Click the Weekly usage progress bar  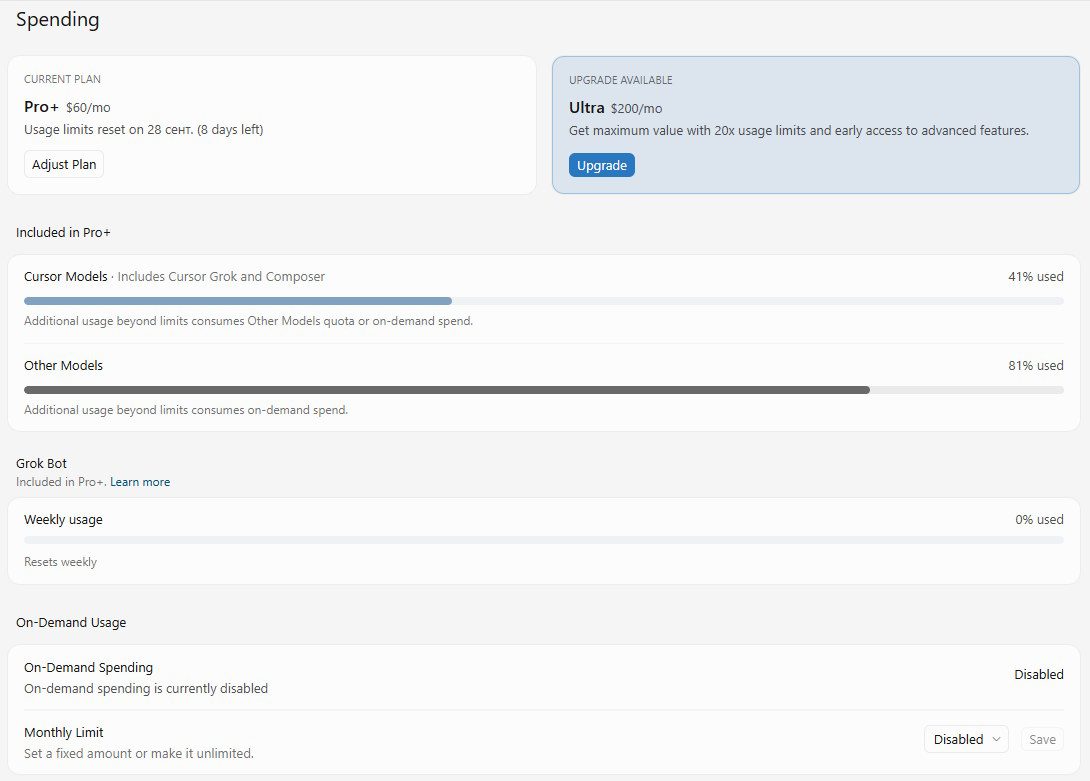click(x=544, y=540)
